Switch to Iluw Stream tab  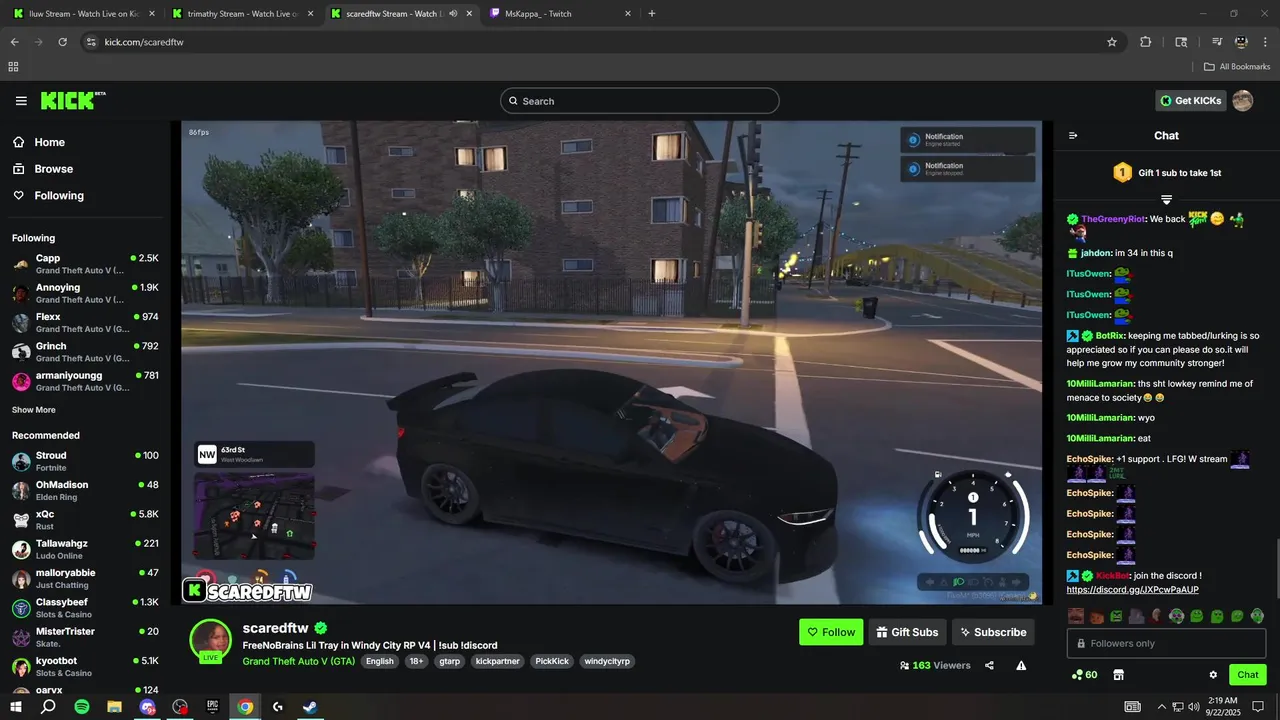click(82, 14)
